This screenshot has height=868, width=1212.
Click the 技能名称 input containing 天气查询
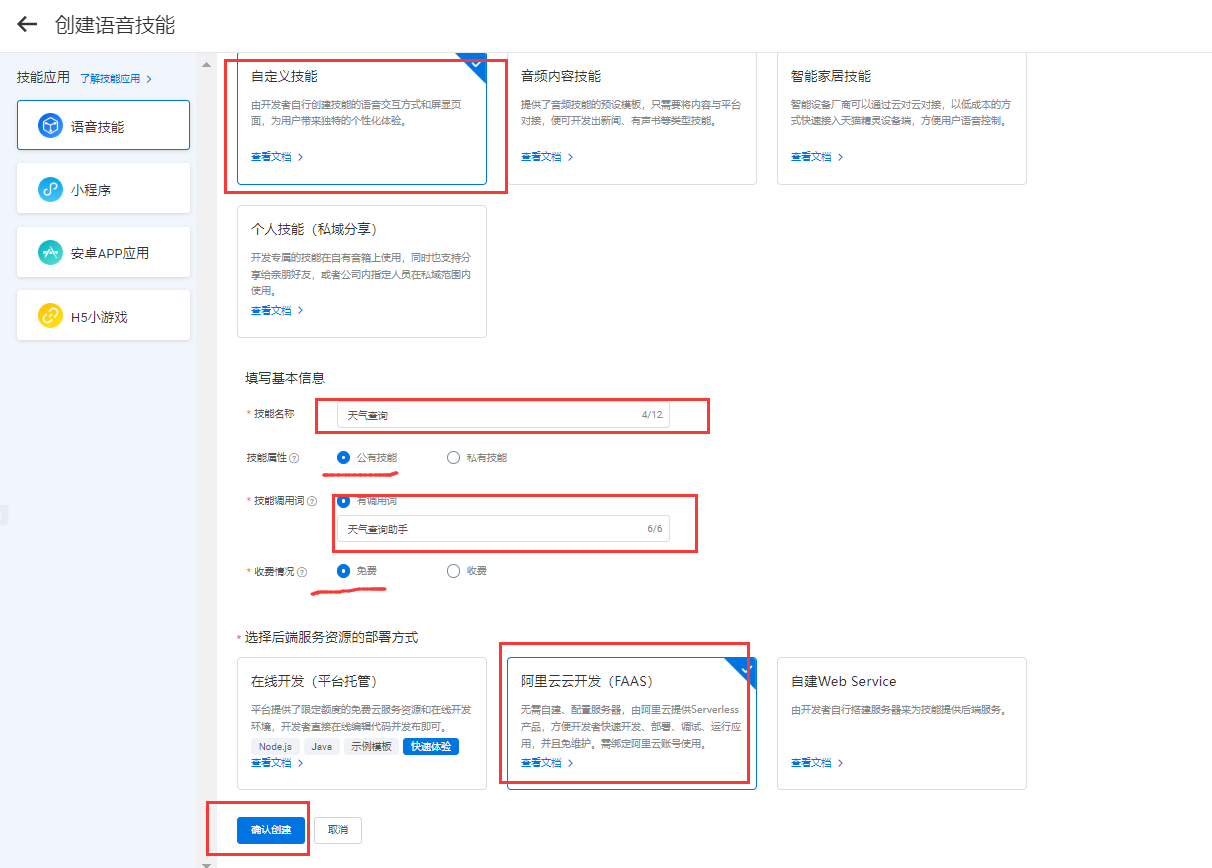click(503, 415)
